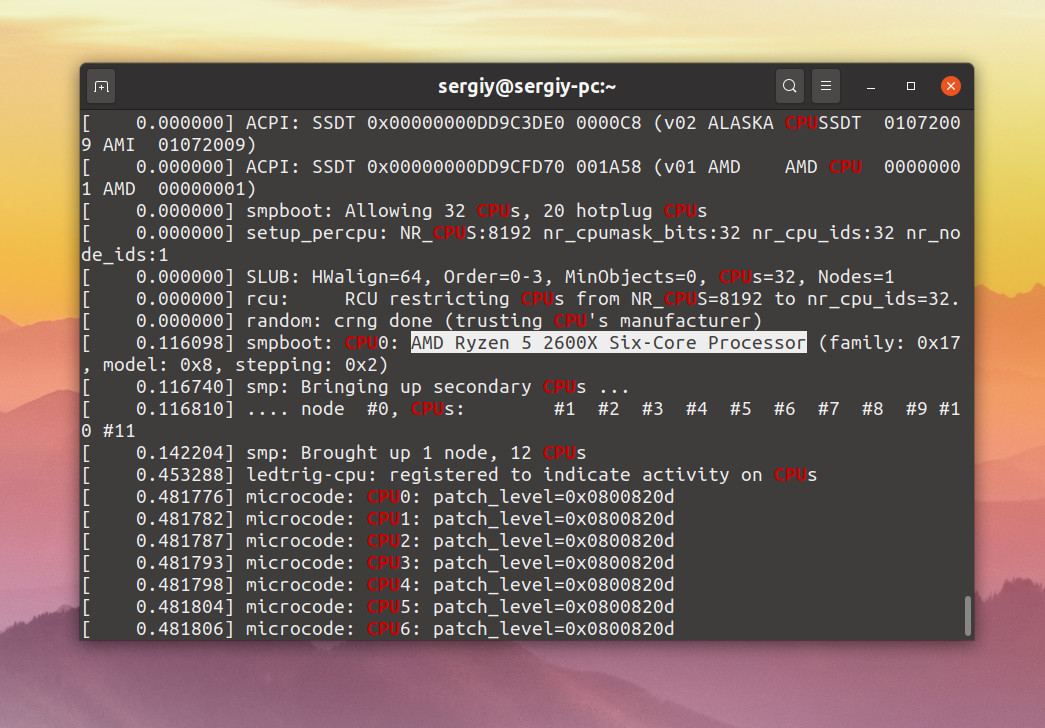Click the sergiy@sergiy-pc:~ window title
1045x728 pixels.
coord(526,87)
